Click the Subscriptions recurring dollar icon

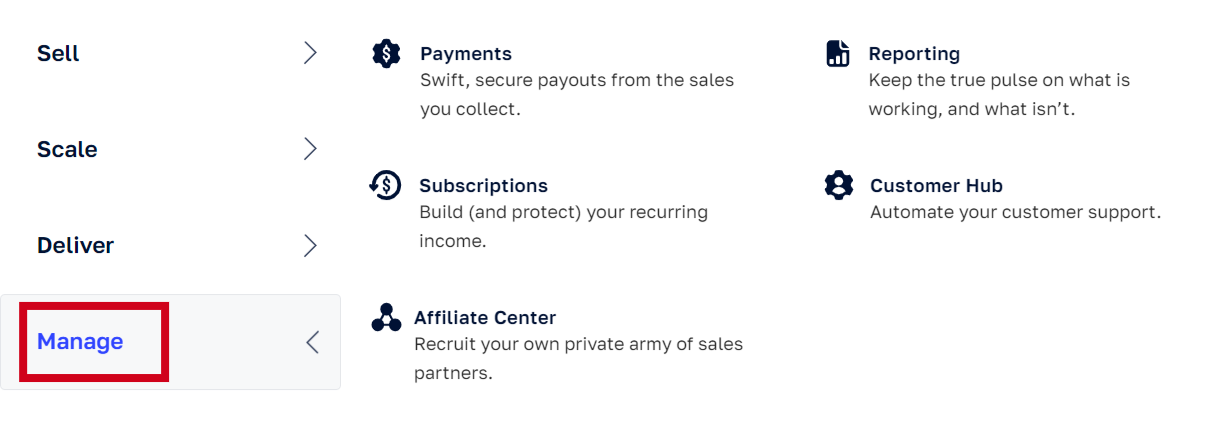pos(385,185)
